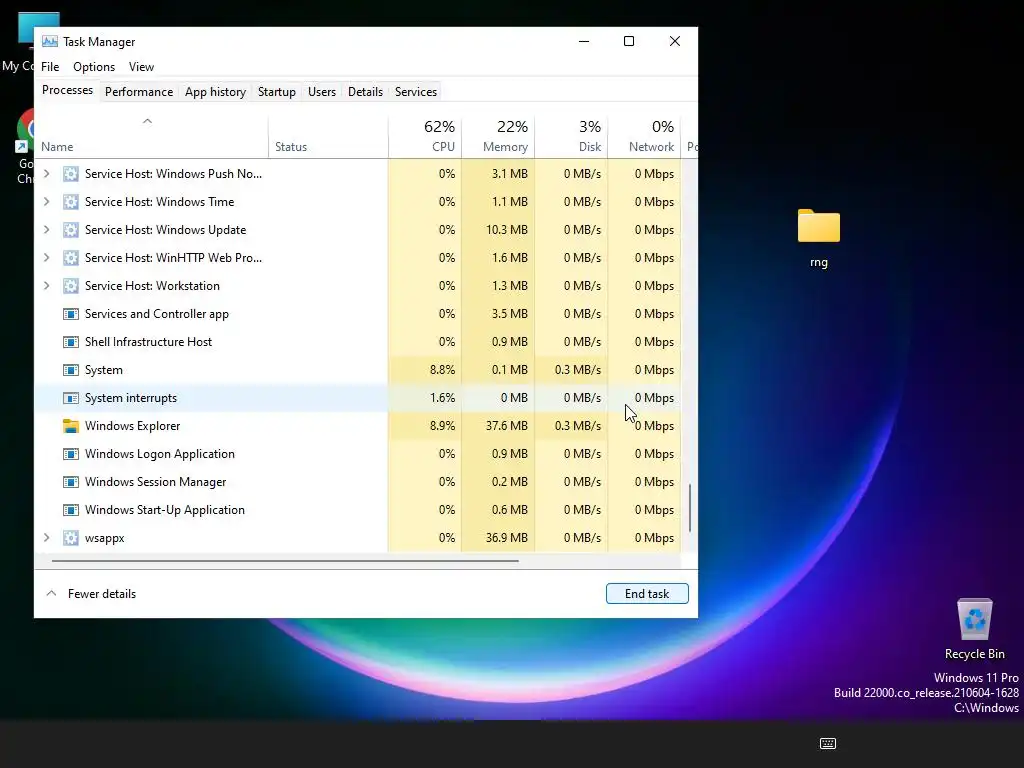Collapse view with Fewer details chevron
Viewport: 1024px width, 768px height.
(x=51, y=594)
